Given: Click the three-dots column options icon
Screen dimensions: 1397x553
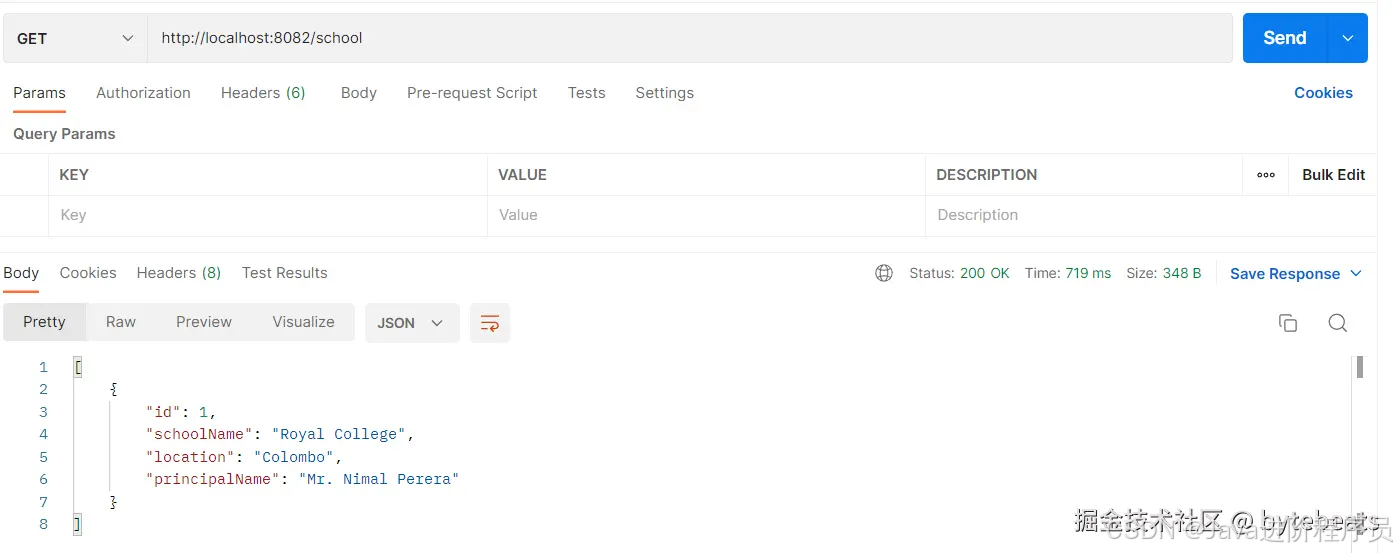Looking at the screenshot, I should coord(1266,175).
